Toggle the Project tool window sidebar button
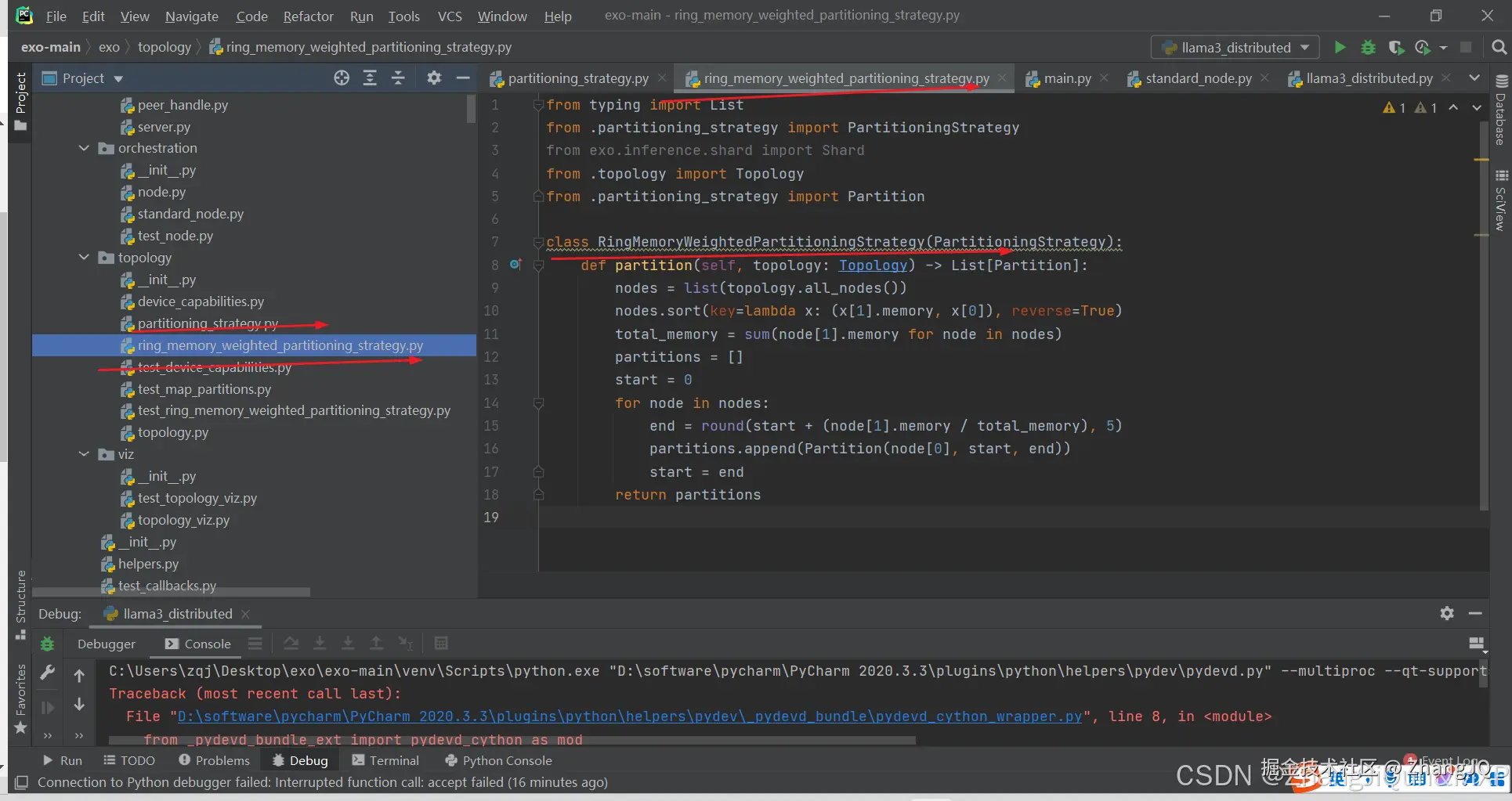 (x=20, y=102)
